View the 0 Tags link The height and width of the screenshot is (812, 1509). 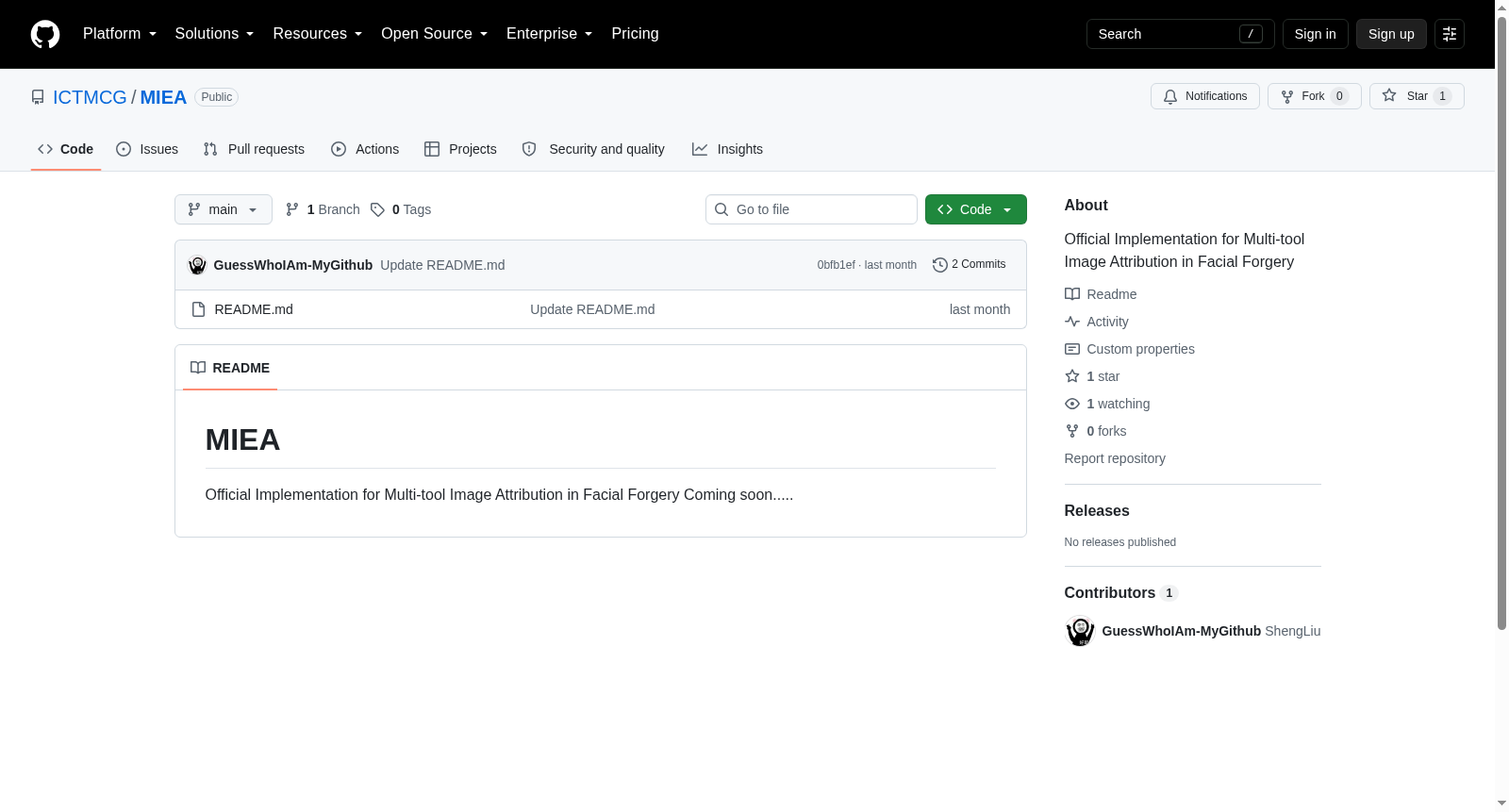click(401, 209)
